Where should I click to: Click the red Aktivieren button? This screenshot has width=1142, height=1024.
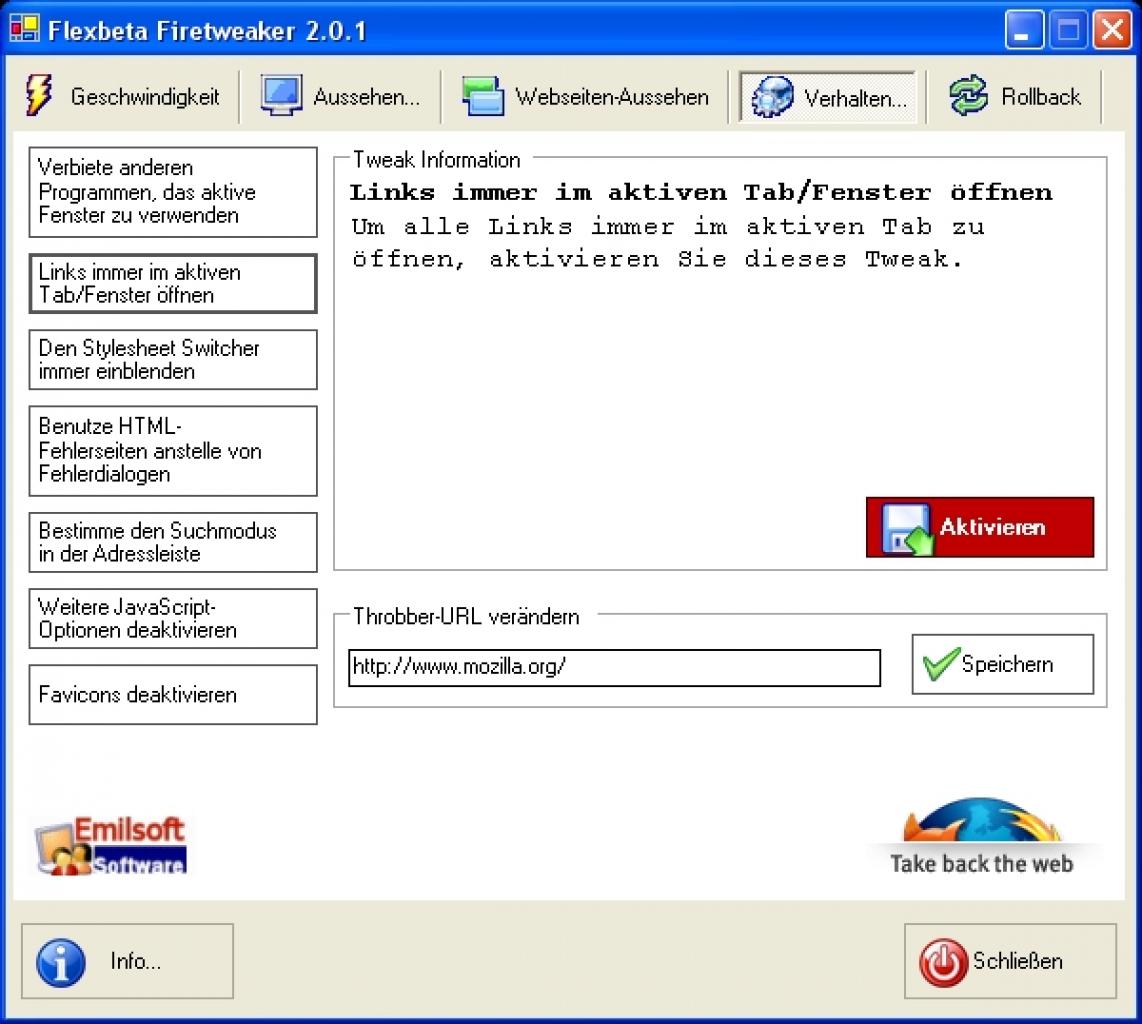(x=980, y=527)
